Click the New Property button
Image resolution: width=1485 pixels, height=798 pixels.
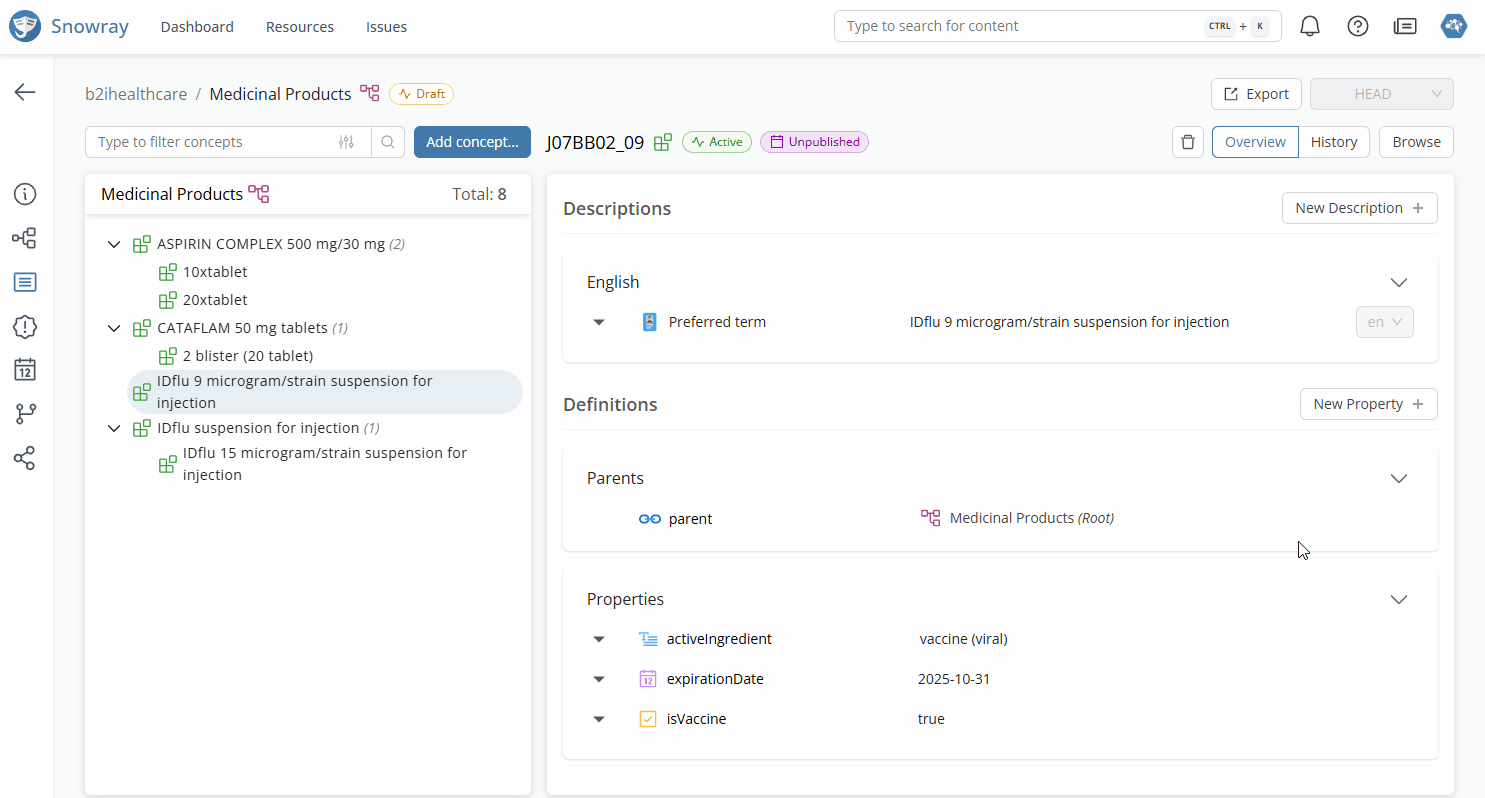(x=1367, y=404)
